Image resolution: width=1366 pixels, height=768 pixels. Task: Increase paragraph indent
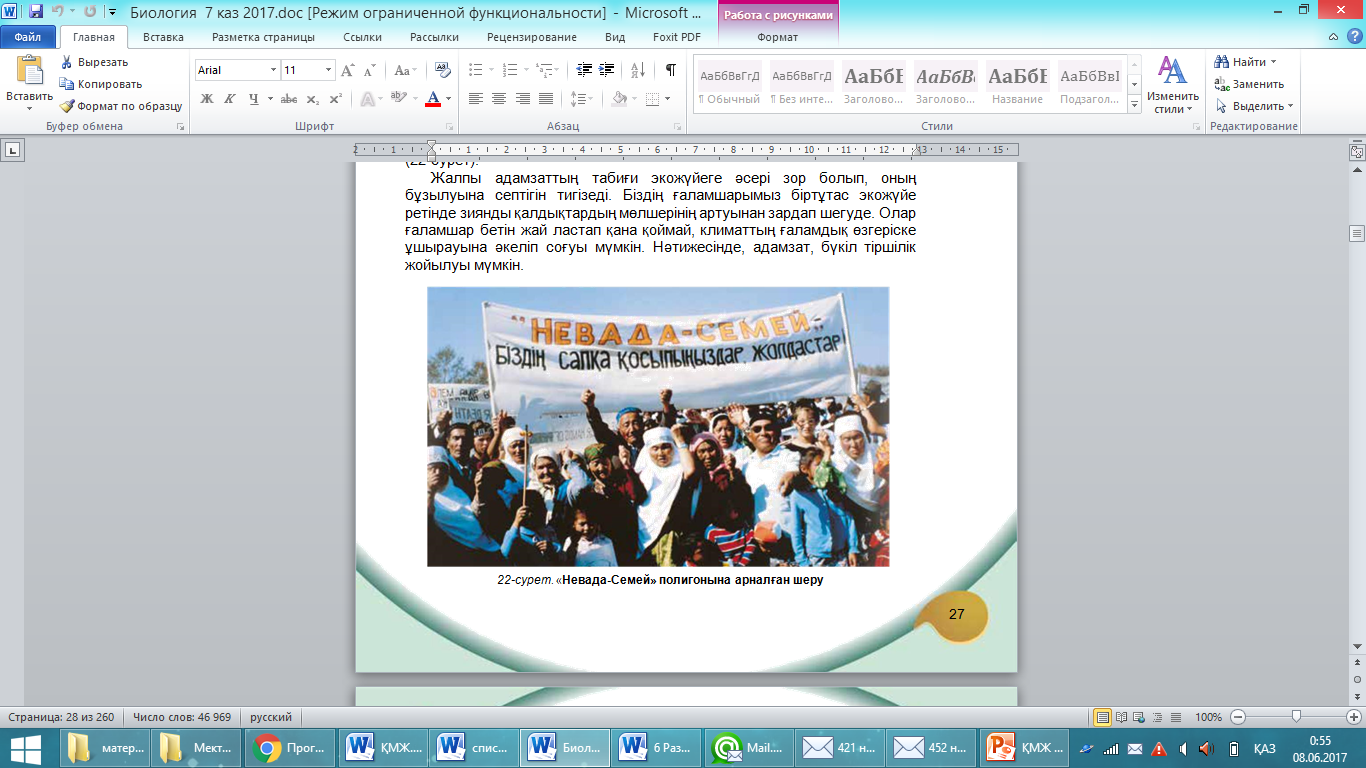608,70
